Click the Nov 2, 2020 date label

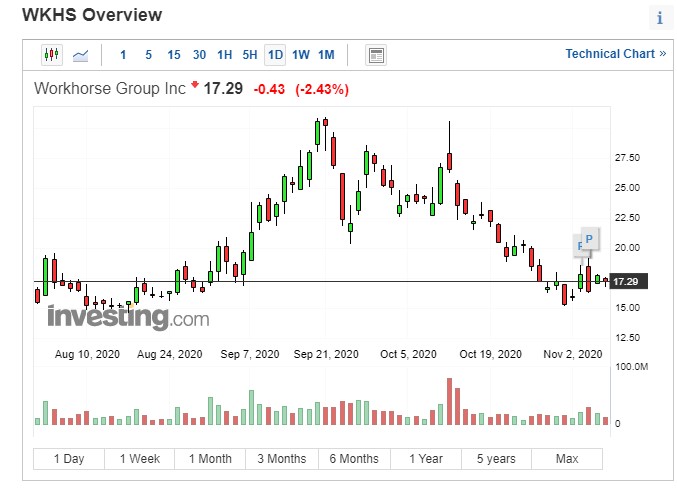coord(573,354)
